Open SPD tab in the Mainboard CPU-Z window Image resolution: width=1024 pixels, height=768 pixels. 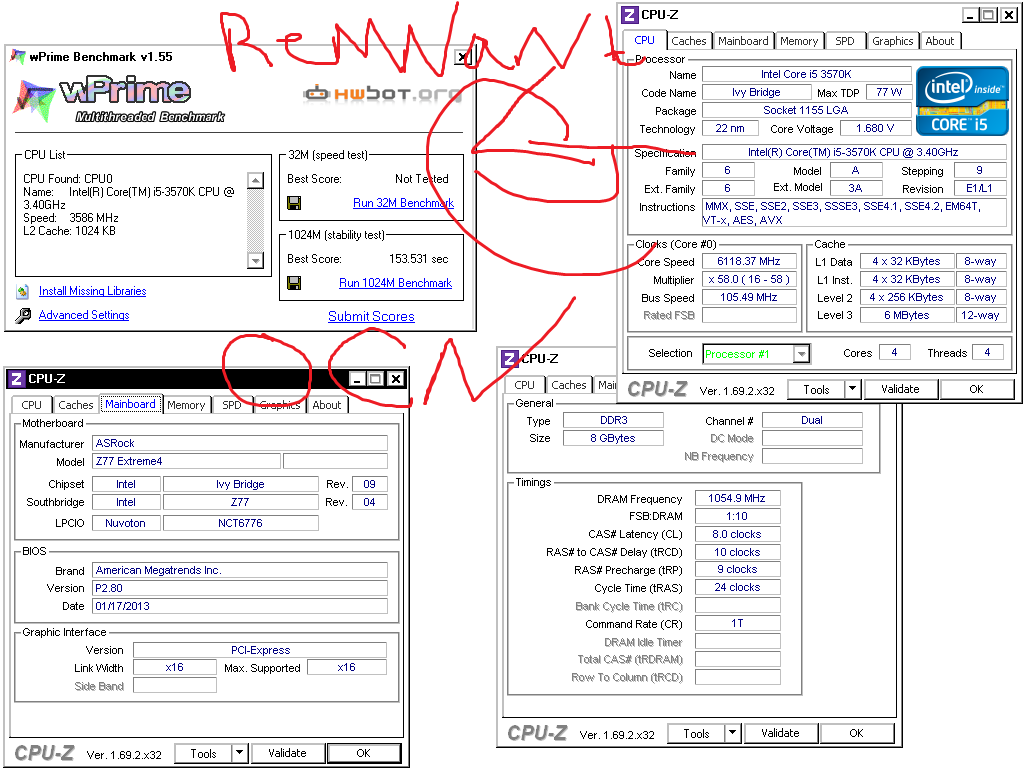coord(231,405)
